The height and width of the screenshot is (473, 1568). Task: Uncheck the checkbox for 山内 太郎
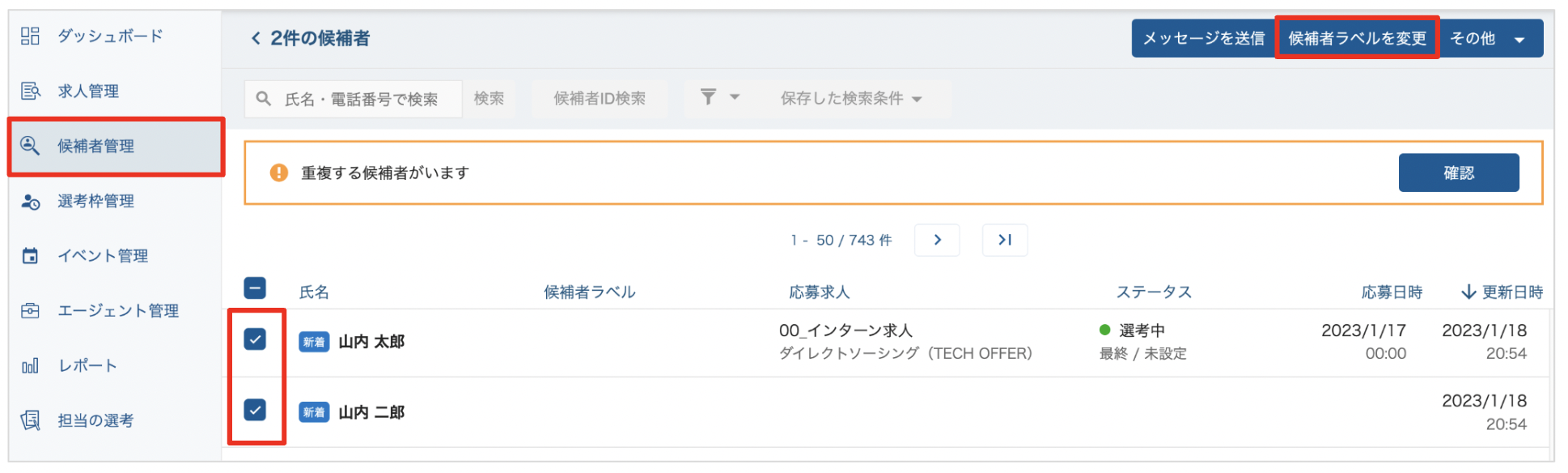(255, 339)
